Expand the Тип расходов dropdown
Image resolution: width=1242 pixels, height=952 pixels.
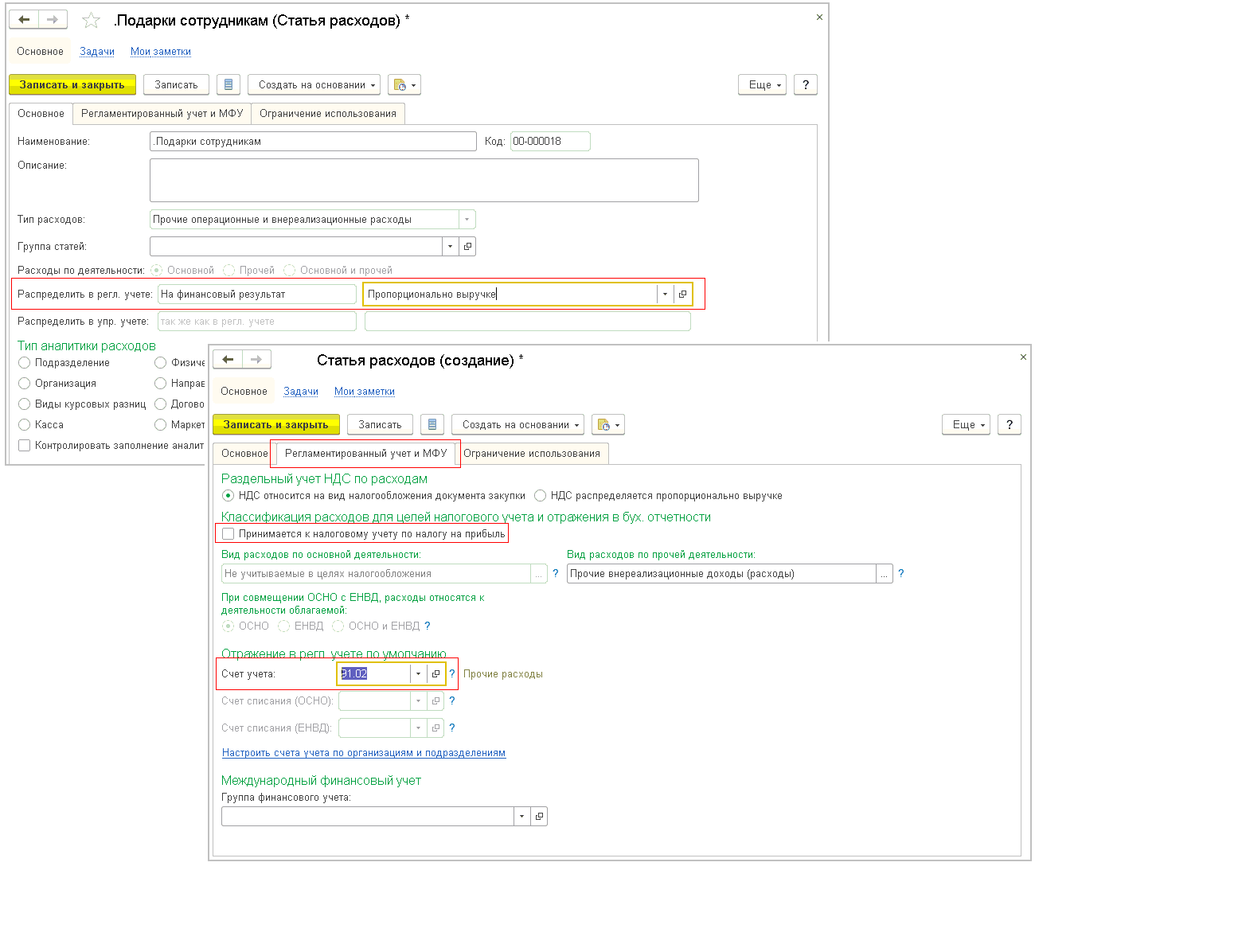pos(467,220)
